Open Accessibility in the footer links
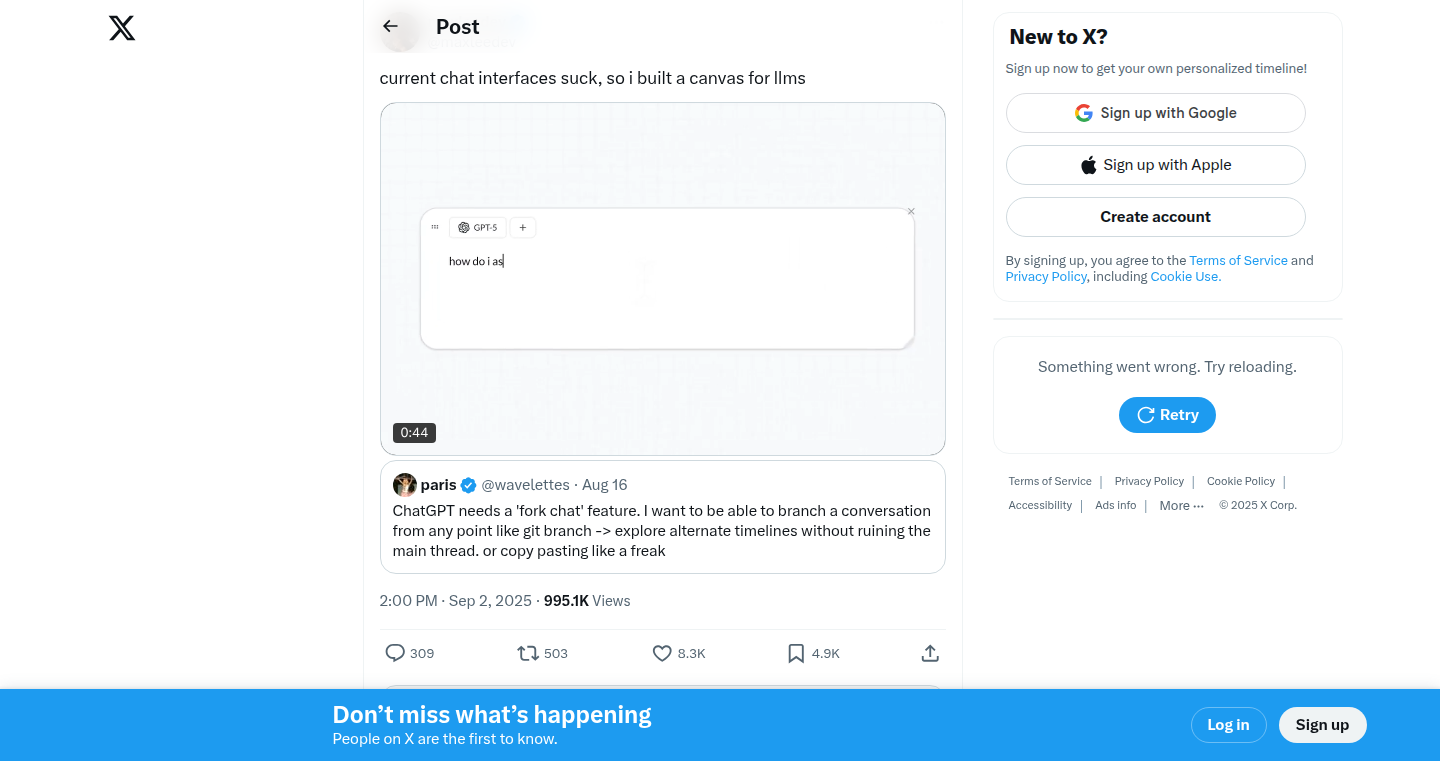This screenshot has width=1440, height=761. pyautogui.click(x=1040, y=506)
